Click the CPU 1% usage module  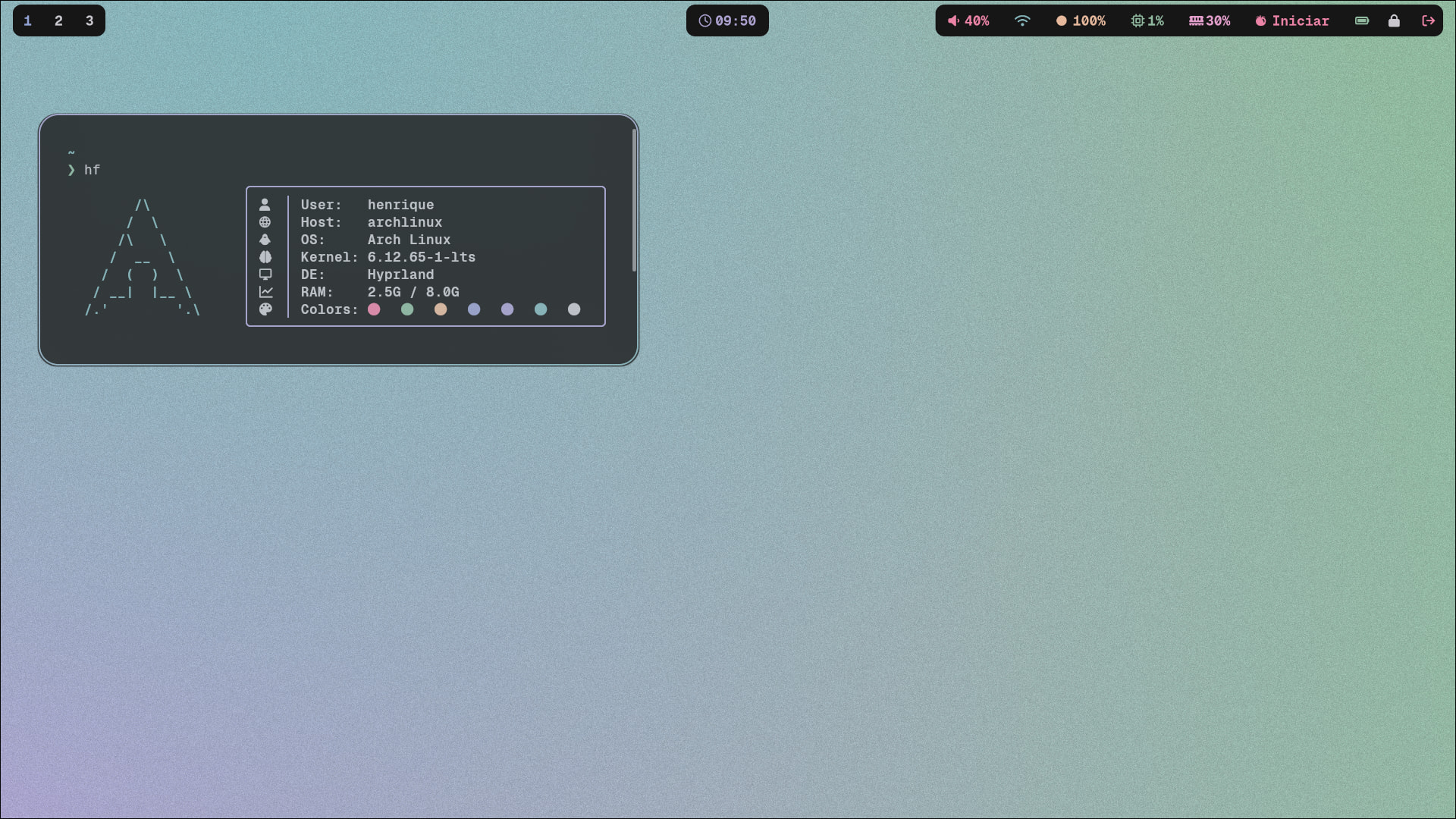click(x=1147, y=20)
